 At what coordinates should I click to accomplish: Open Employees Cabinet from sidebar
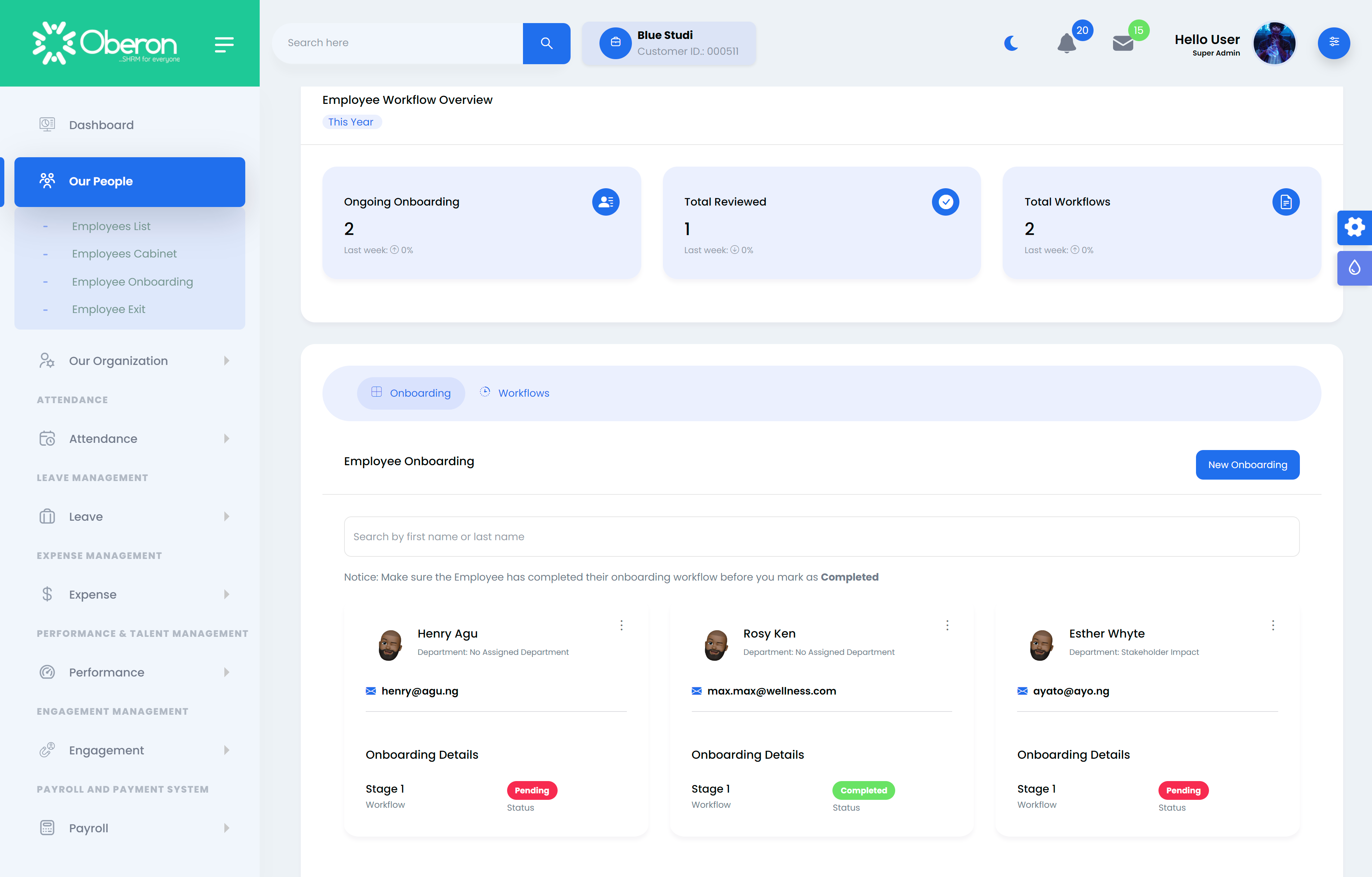click(124, 254)
